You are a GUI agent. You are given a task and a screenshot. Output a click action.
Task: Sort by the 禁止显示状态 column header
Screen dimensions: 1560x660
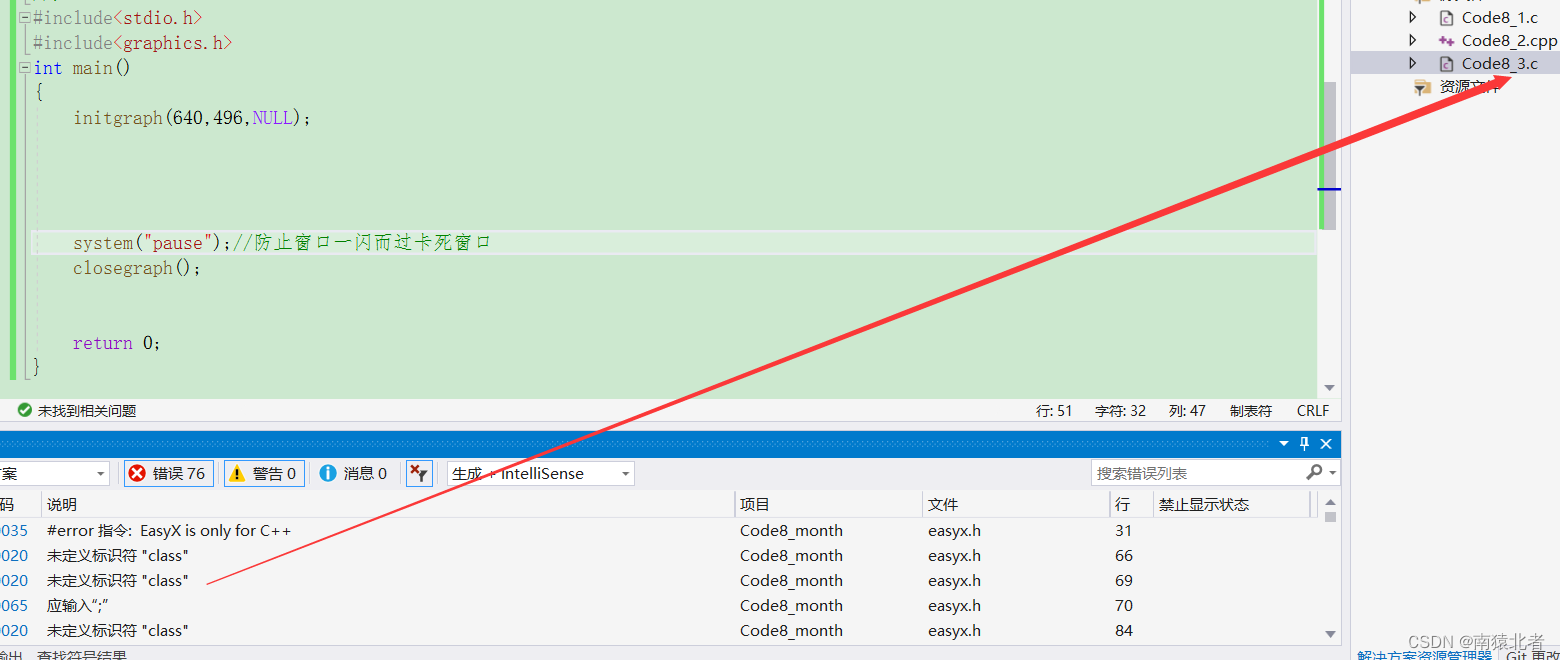coord(1231,504)
